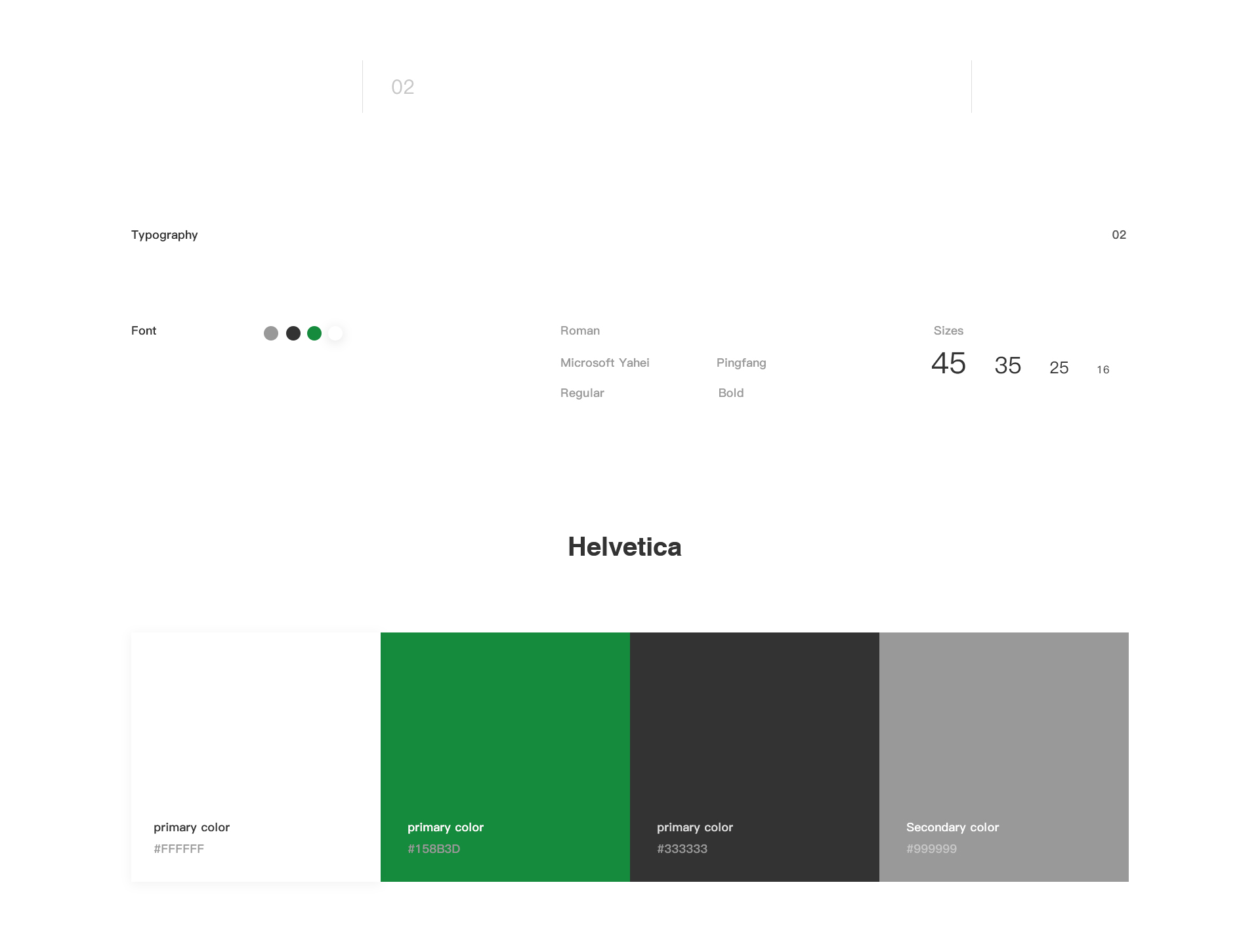The width and height of the screenshot is (1260, 952).
Task: Select the green #158B3D color swatch
Action: tap(505, 756)
